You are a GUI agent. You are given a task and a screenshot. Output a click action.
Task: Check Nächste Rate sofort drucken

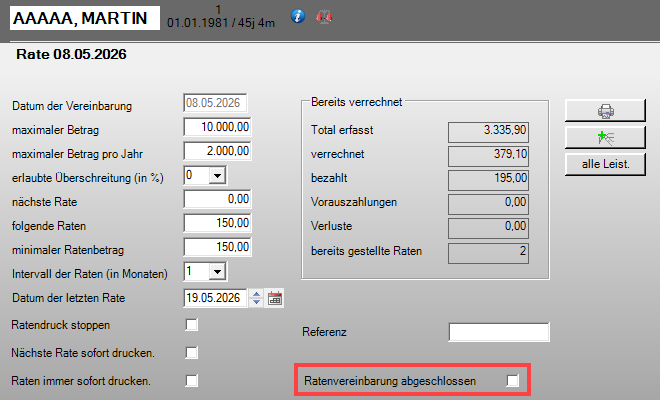tap(192, 352)
